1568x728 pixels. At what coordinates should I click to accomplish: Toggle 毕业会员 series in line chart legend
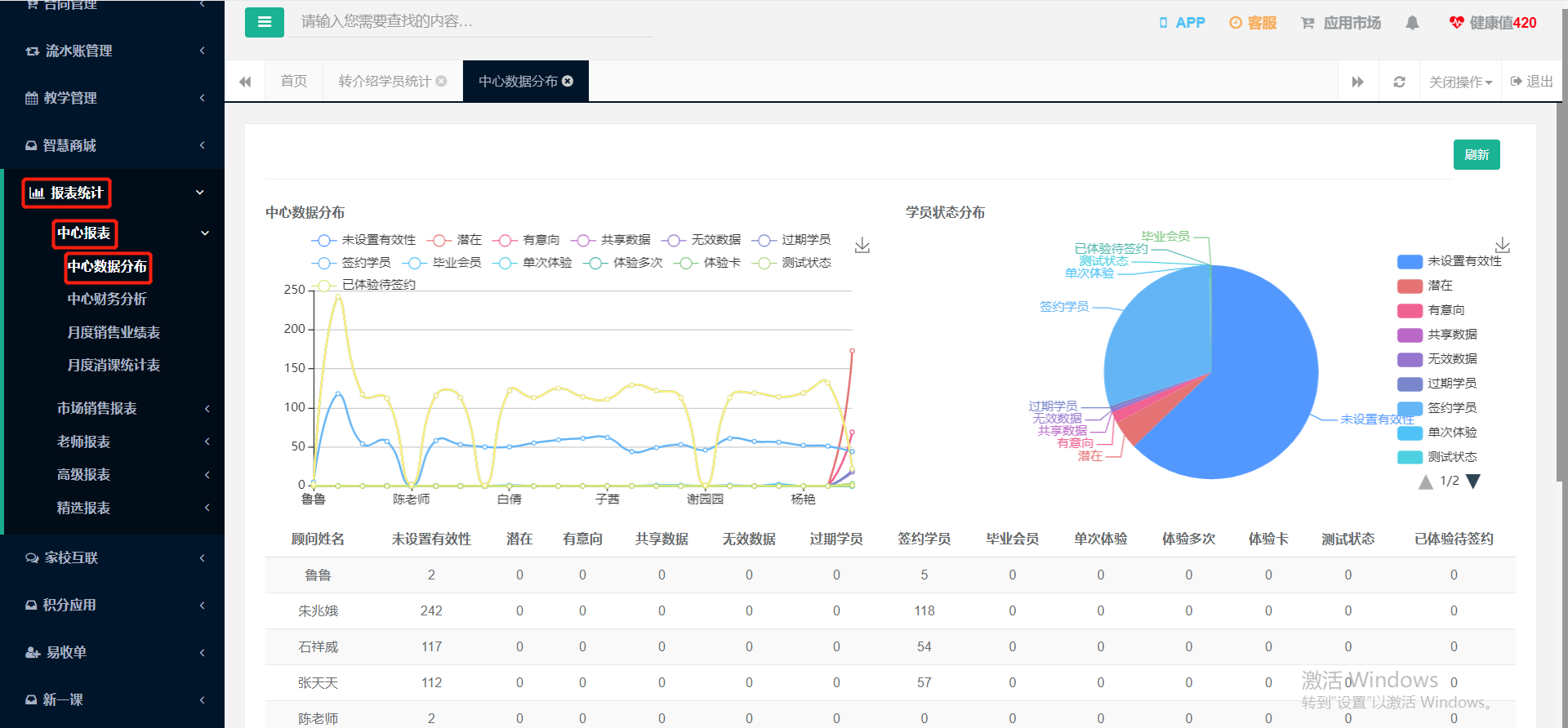443,263
